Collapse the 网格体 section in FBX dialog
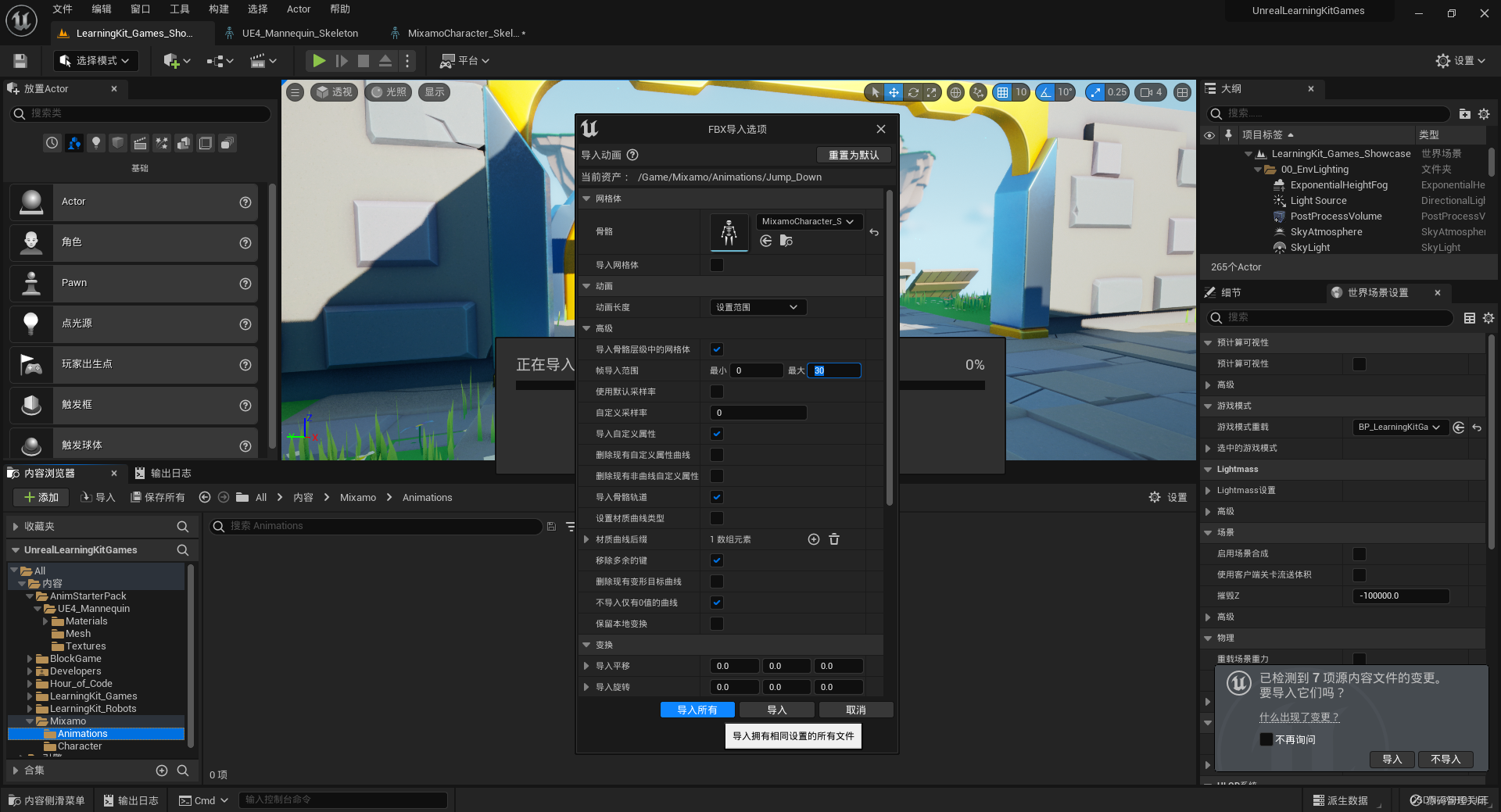Image resolution: width=1501 pixels, height=812 pixels. [x=586, y=199]
